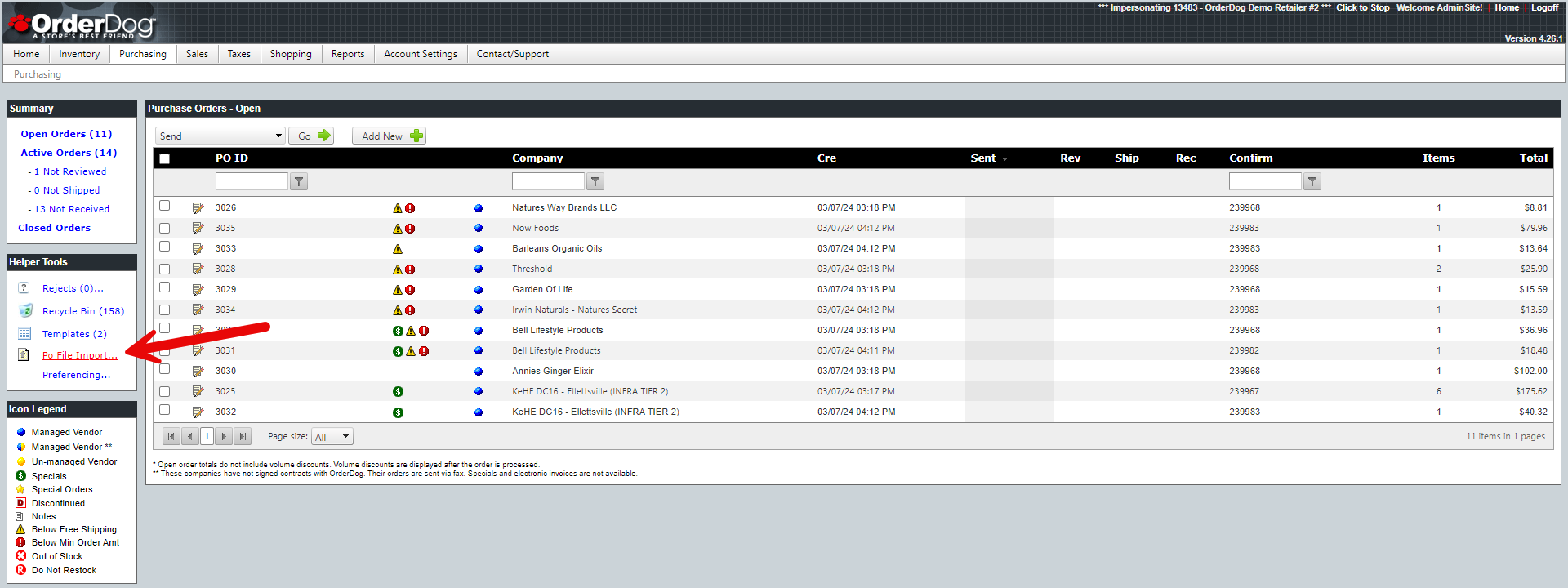Open the Sales menu
The width and height of the screenshot is (1568, 588).
coord(197,54)
